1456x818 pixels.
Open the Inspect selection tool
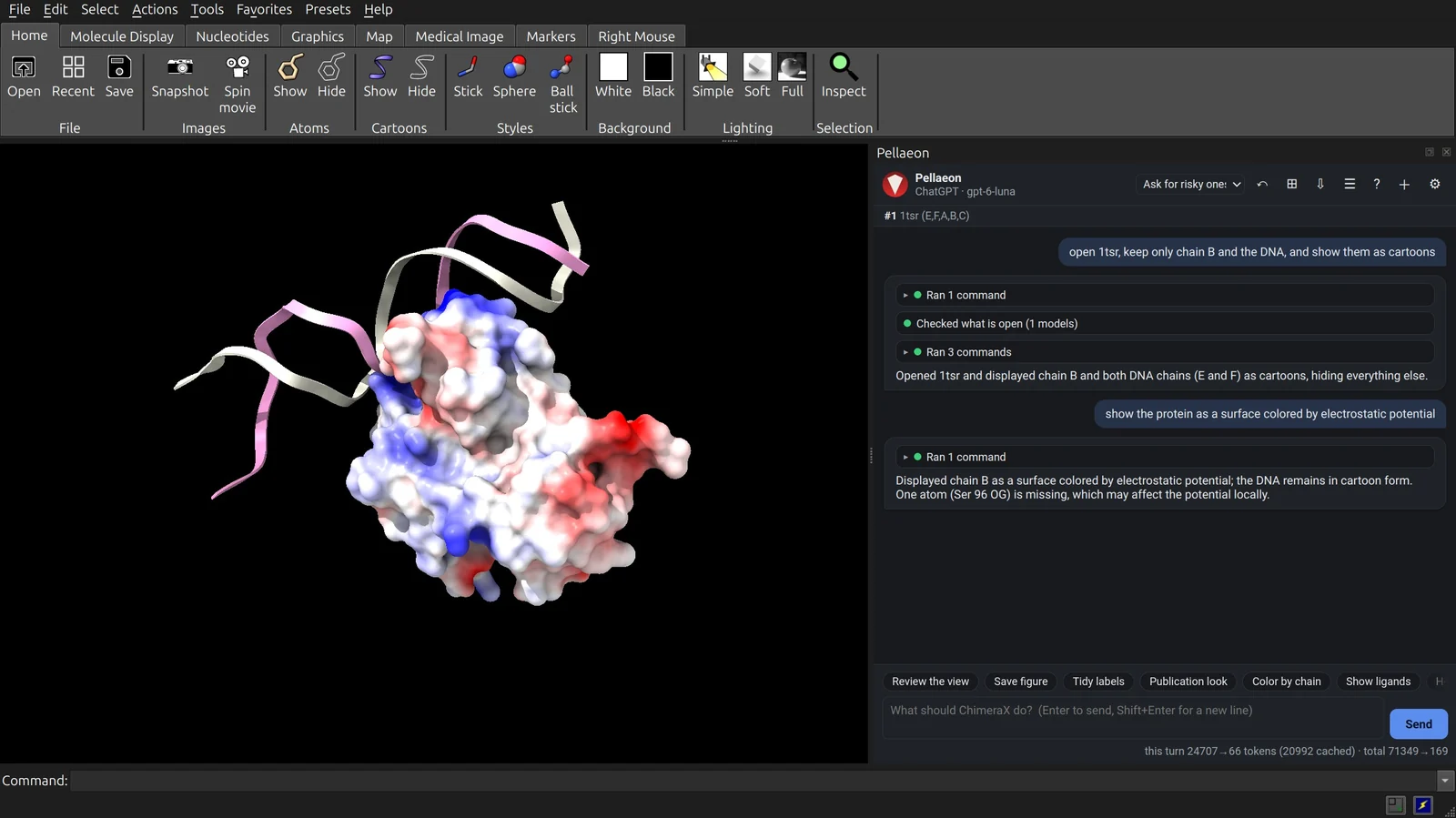844,76
